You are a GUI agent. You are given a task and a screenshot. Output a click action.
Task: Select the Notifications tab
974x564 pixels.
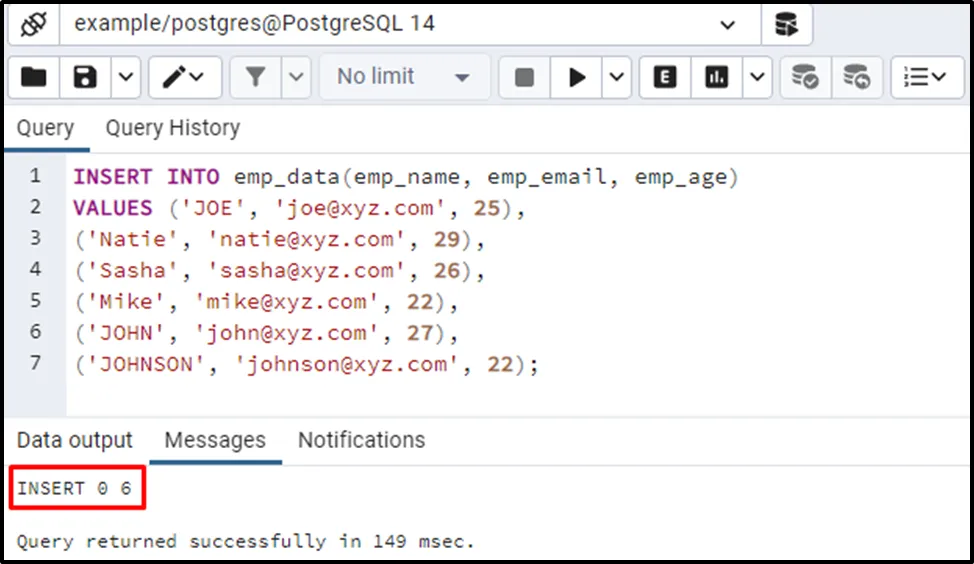361,440
